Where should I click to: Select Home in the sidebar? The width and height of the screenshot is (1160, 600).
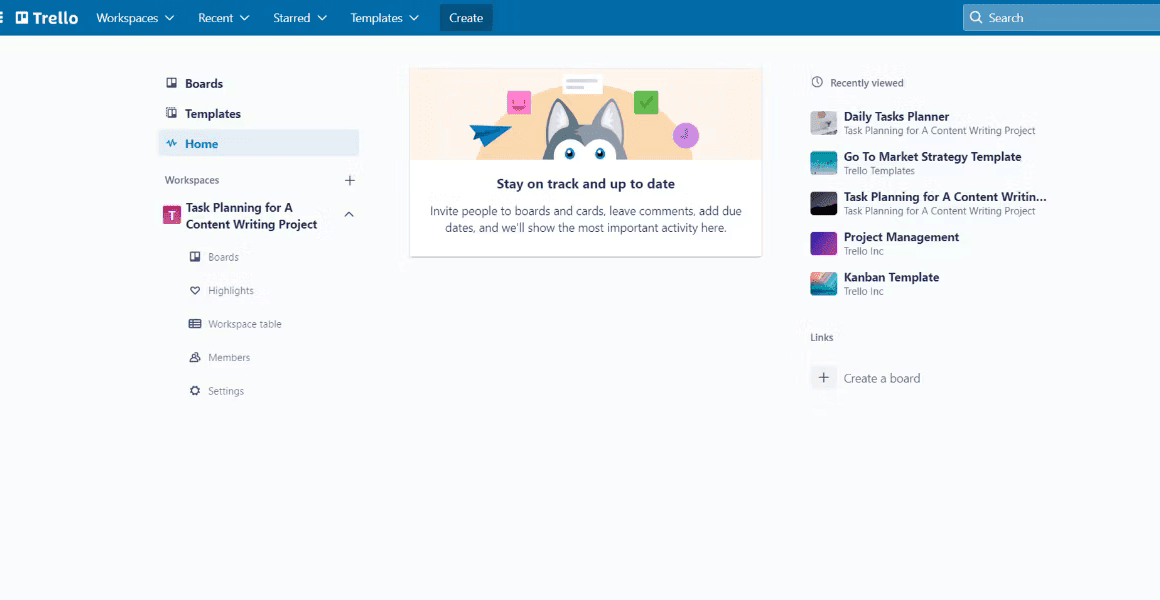(x=259, y=144)
